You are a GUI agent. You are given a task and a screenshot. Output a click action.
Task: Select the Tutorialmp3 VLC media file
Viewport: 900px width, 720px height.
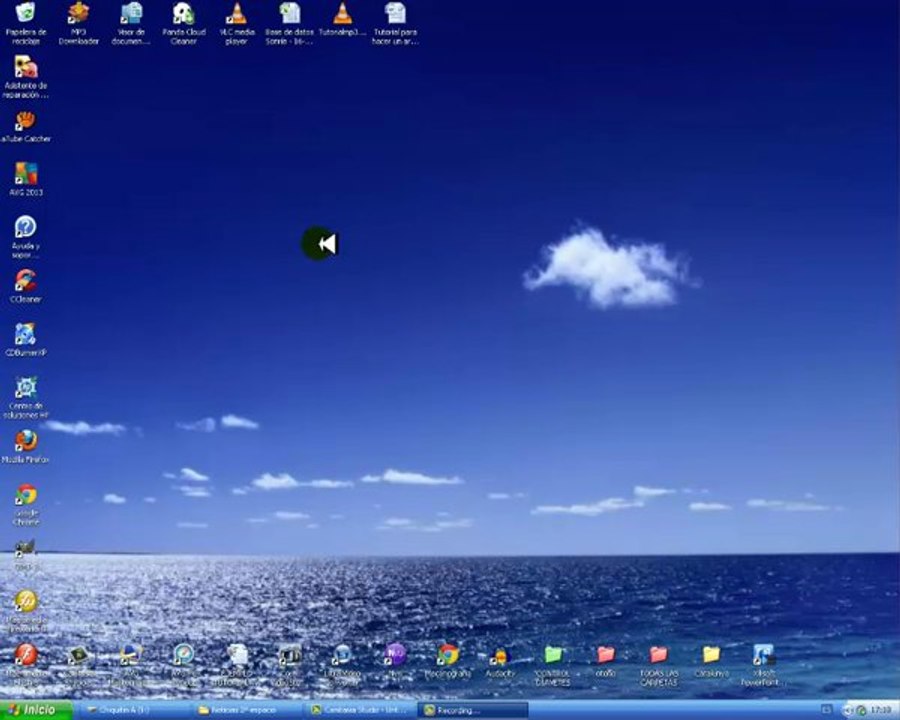[342, 20]
